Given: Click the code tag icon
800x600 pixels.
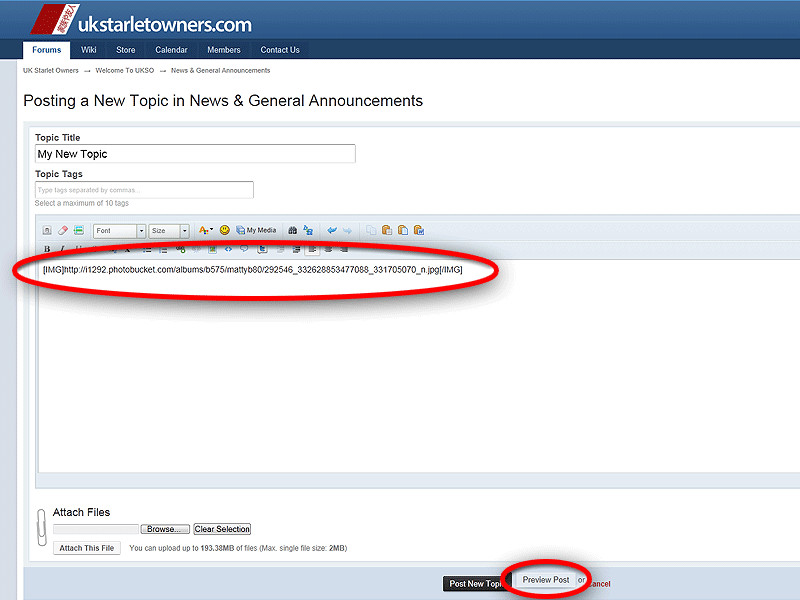Looking at the screenshot, I should (229, 249).
